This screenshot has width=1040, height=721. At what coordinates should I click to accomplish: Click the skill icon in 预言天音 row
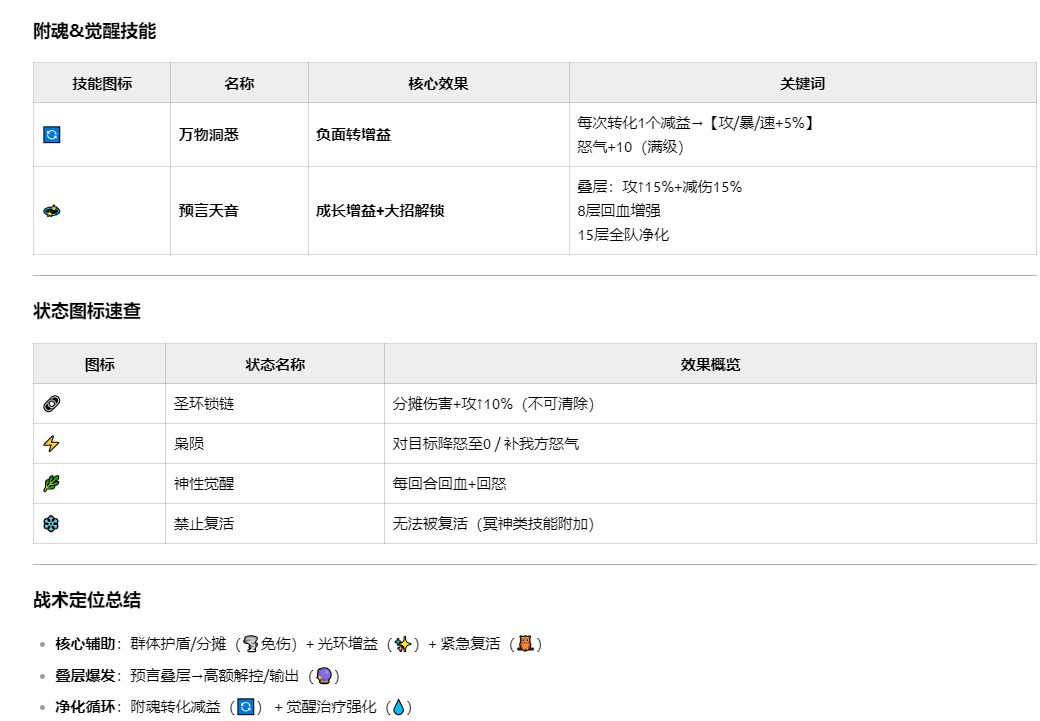(52, 211)
